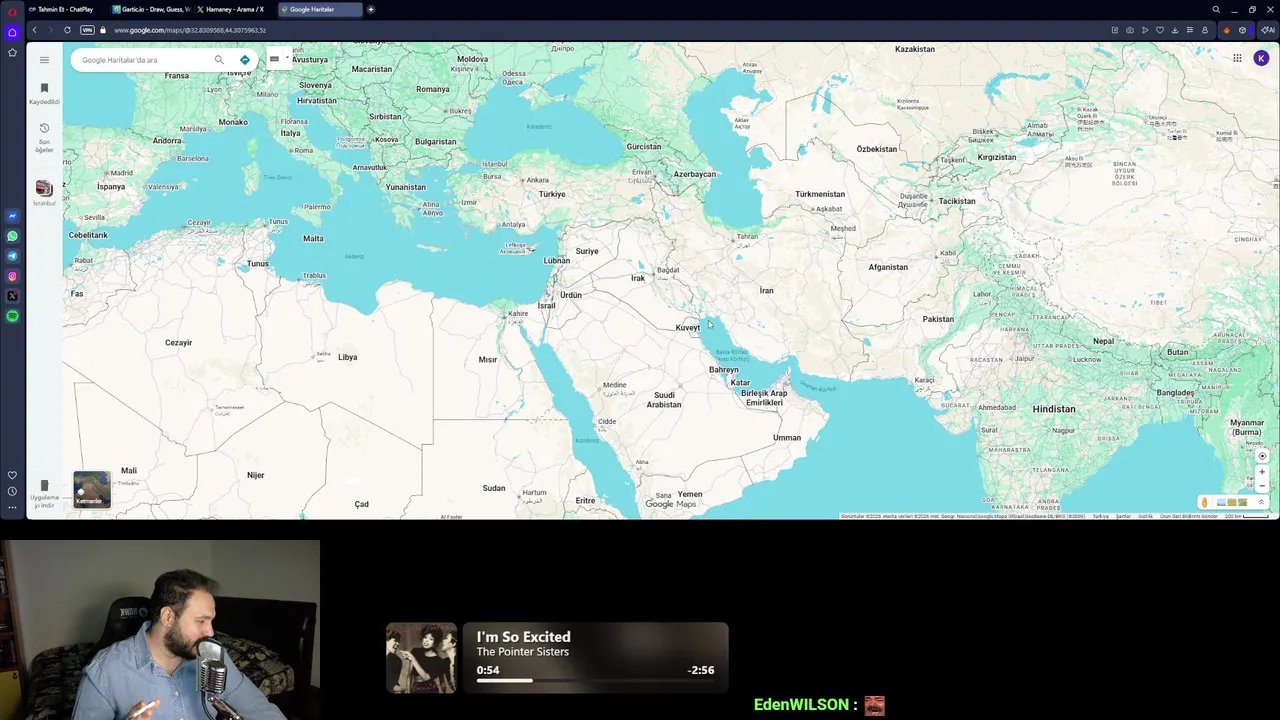Open the player icon in browser toolbar
Image resolution: width=1280 pixels, height=720 pixels.
[1145, 30]
